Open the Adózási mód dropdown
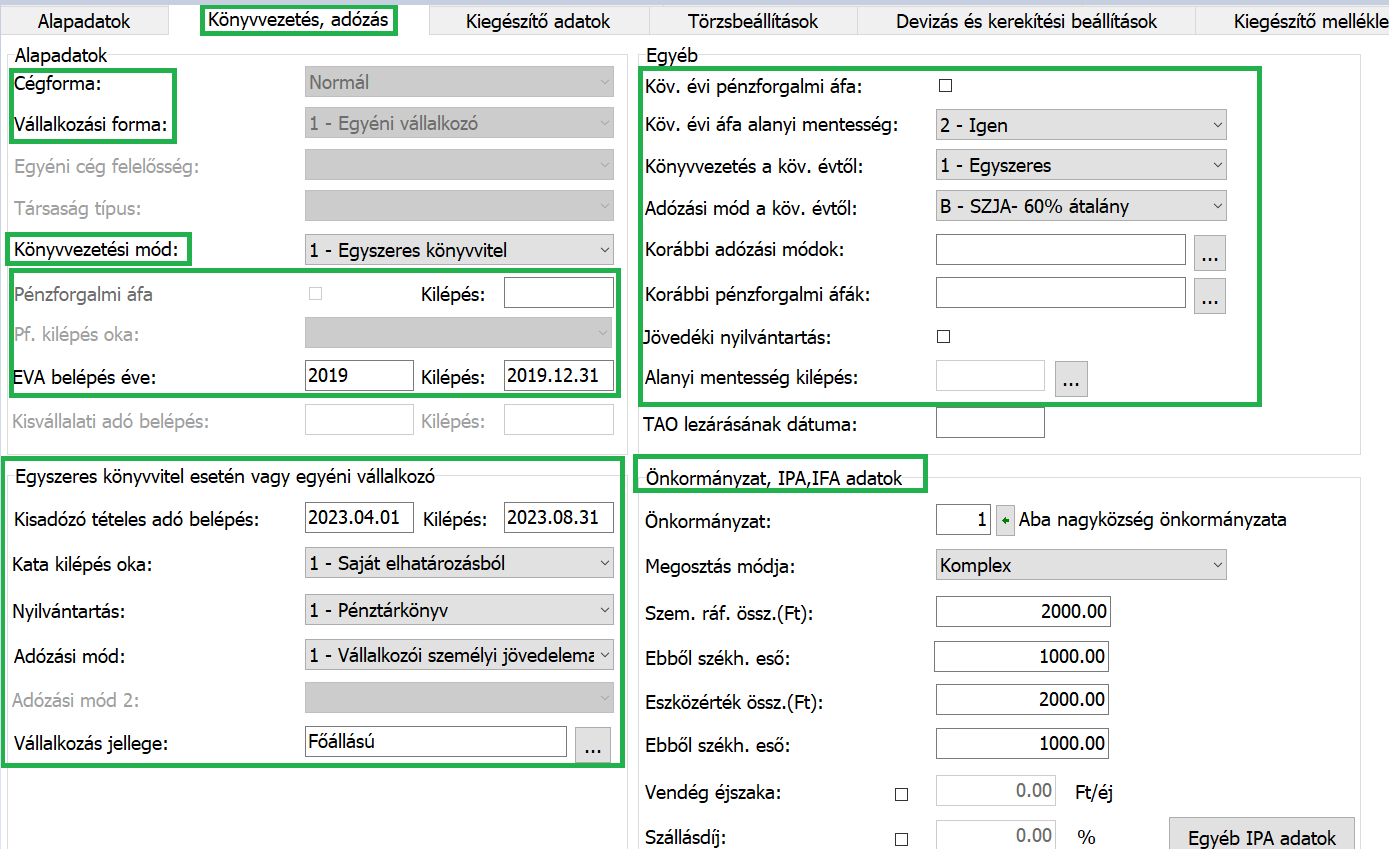The image size is (1389, 849). click(x=459, y=656)
